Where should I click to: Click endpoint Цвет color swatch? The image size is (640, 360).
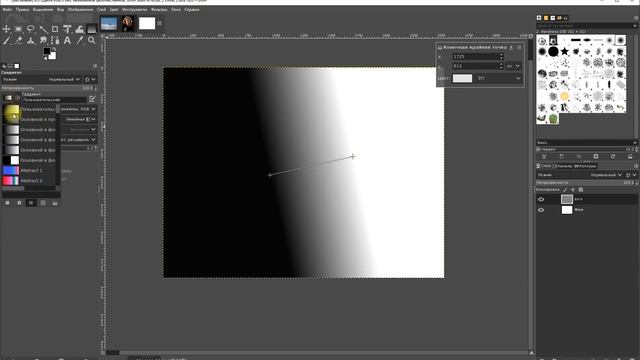coord(462,78)
